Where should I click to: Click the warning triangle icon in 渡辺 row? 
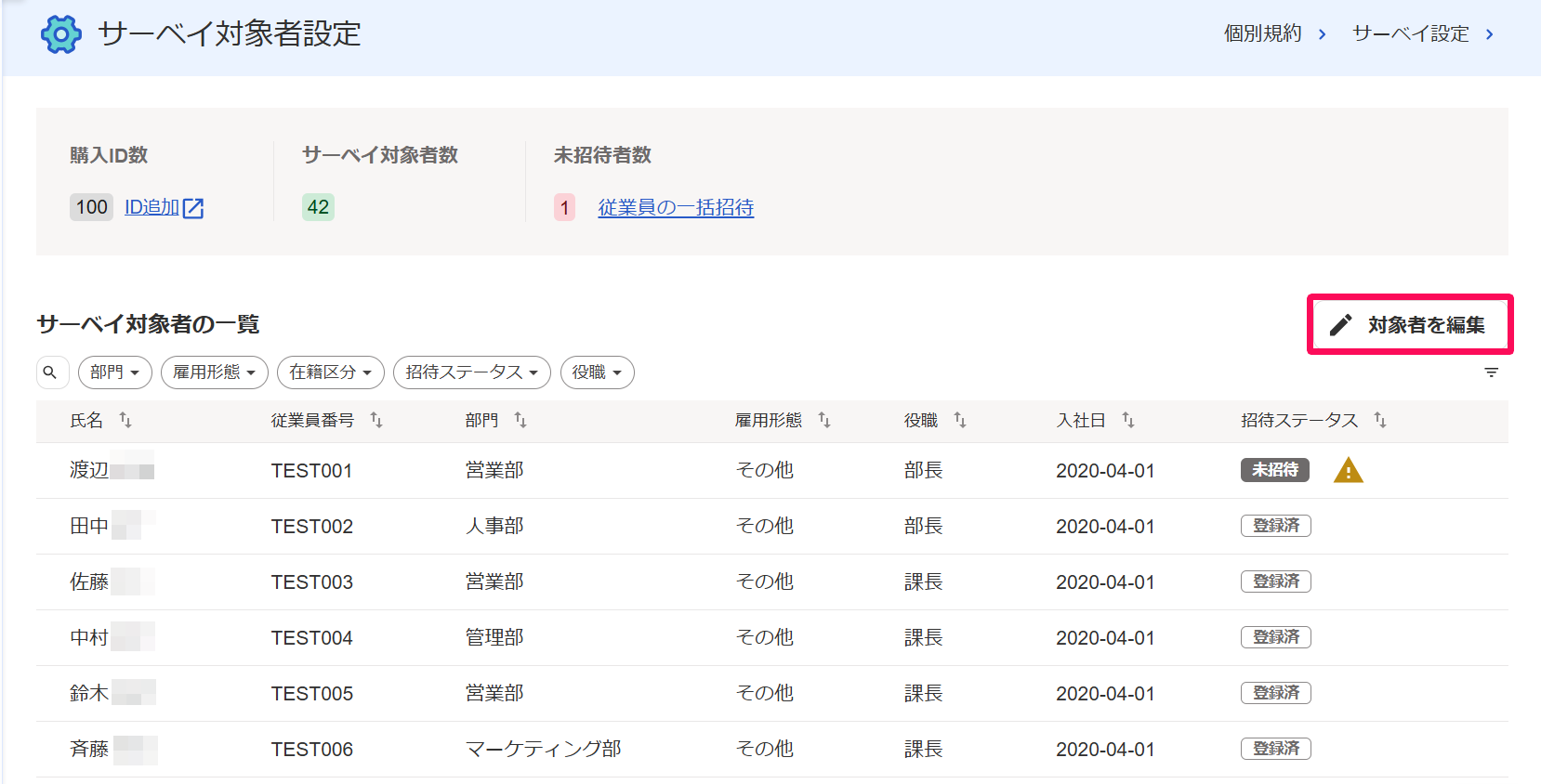(1349, 471)
